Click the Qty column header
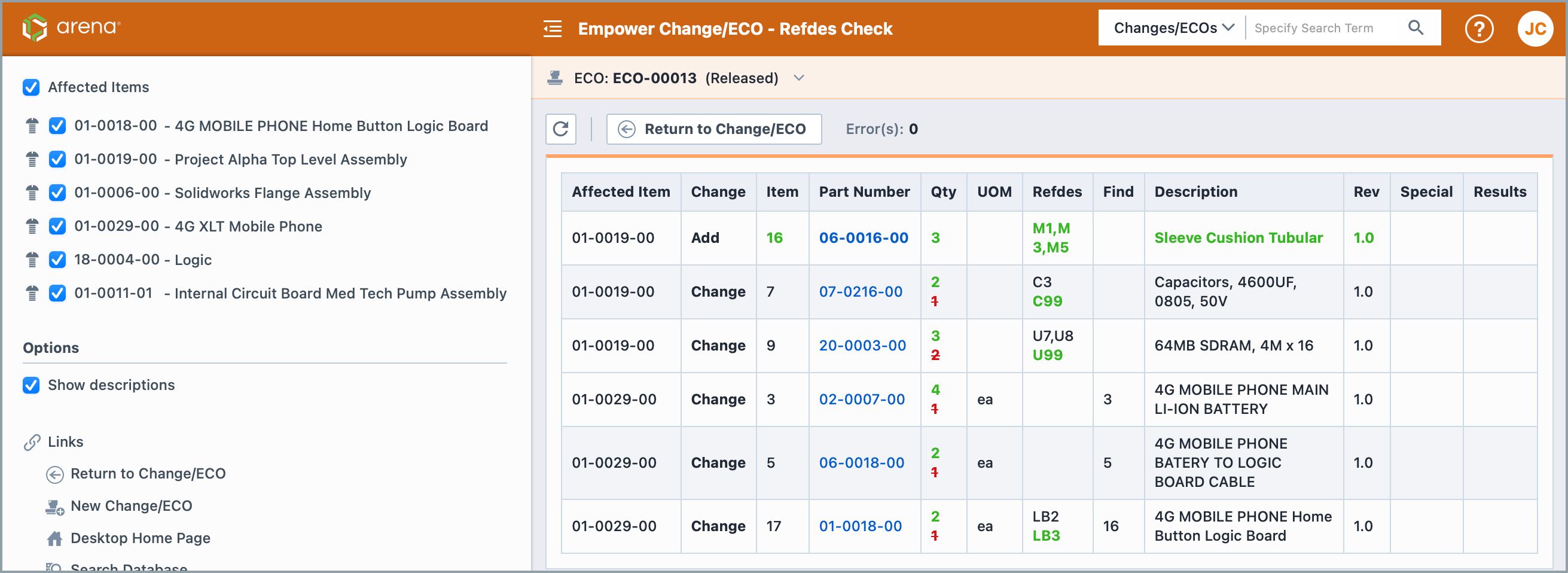Screen dimensions: 1568x573 point(943,192)
